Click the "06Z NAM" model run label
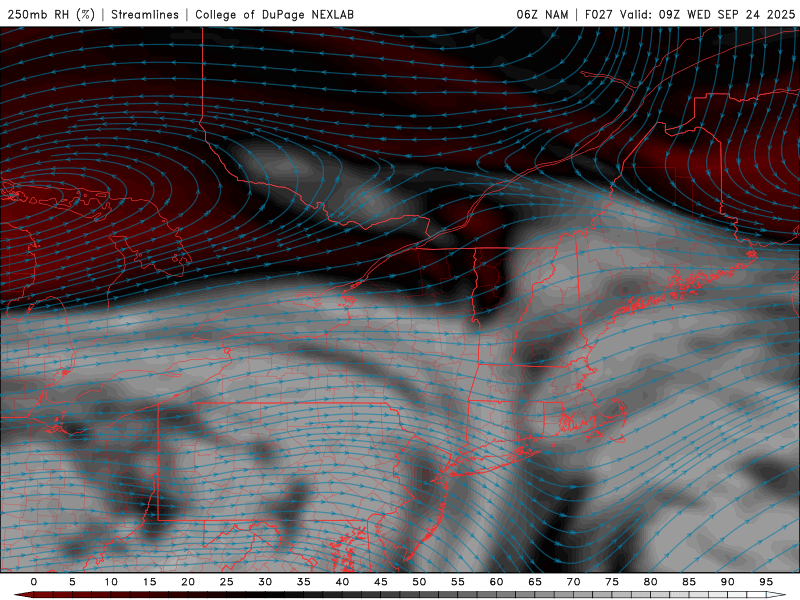800x600 pixels. pyautogui.click(x=542, y=15)
